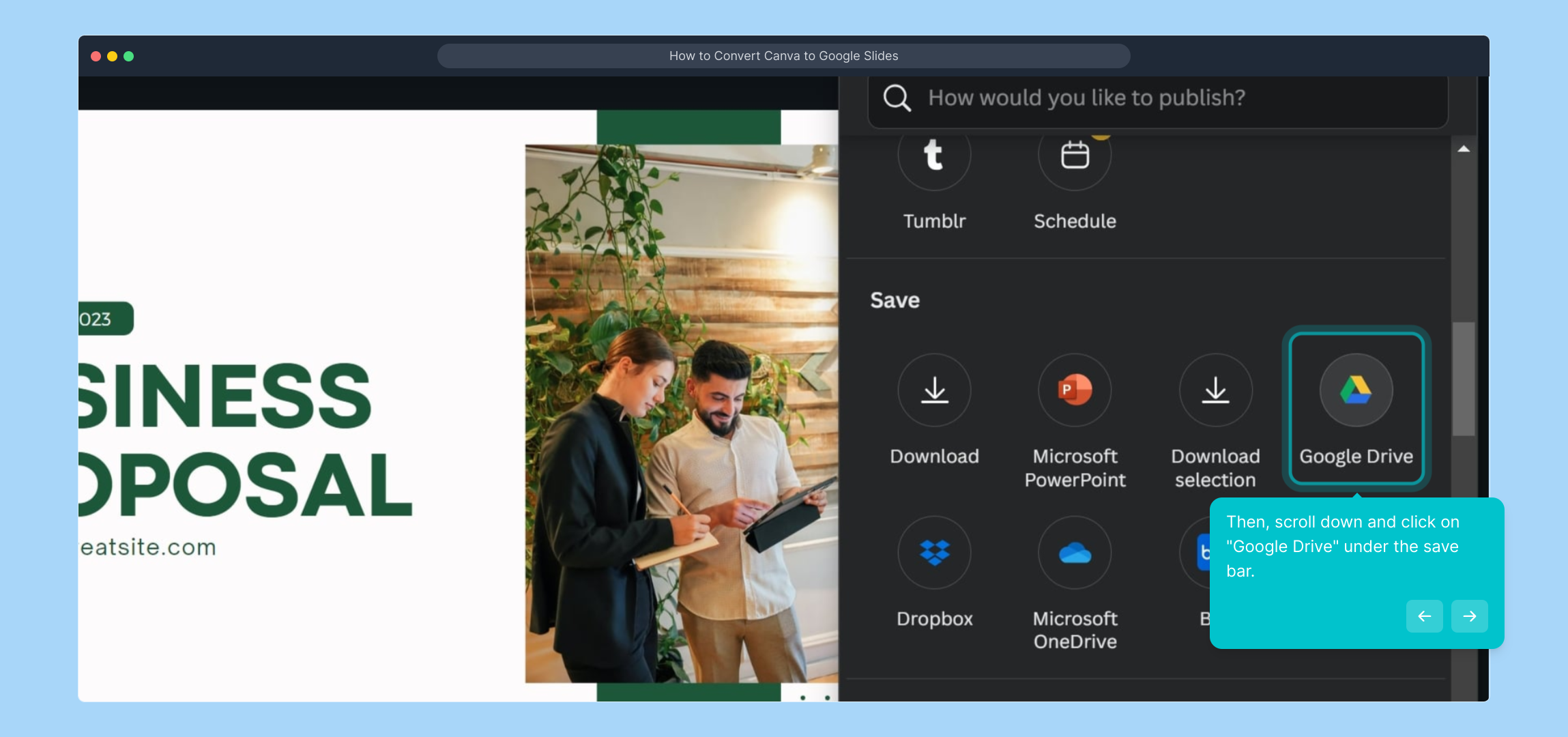The image size is (1568, 737).
Task: Save to Microsoft OneDrive
Action: 1073,553
